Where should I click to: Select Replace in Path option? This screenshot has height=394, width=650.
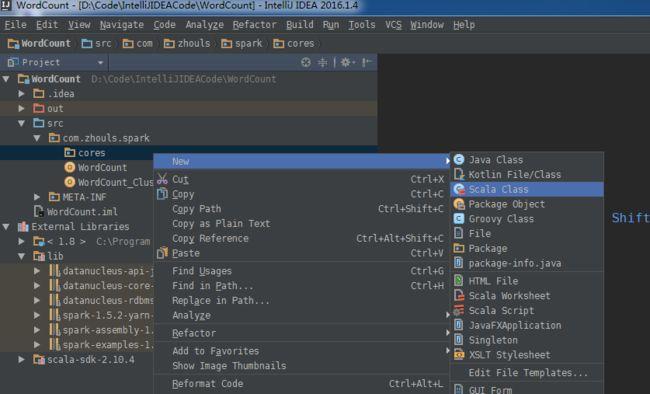(x=302, y=300)
